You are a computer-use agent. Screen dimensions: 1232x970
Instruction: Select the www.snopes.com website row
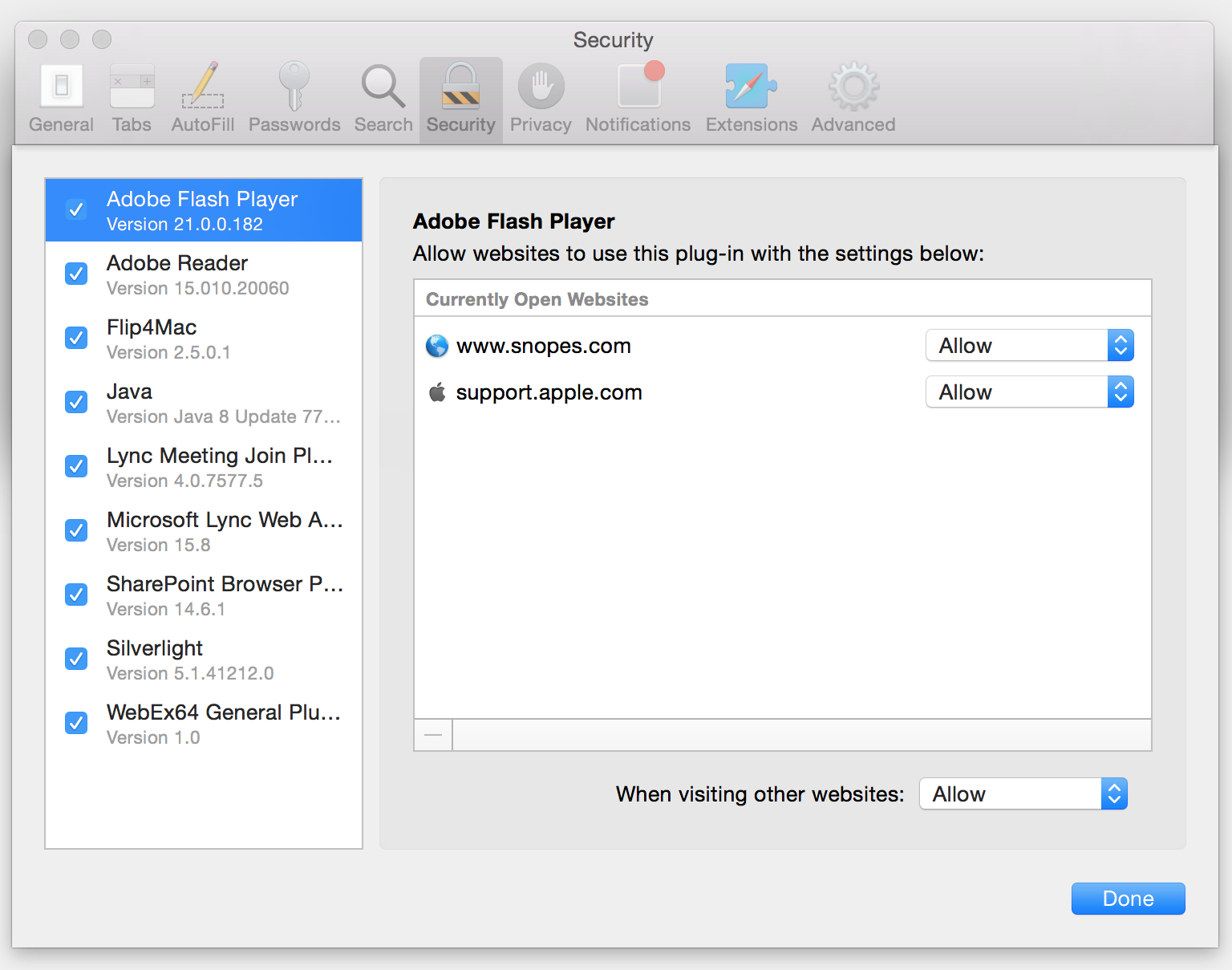[x=783, y=346]
